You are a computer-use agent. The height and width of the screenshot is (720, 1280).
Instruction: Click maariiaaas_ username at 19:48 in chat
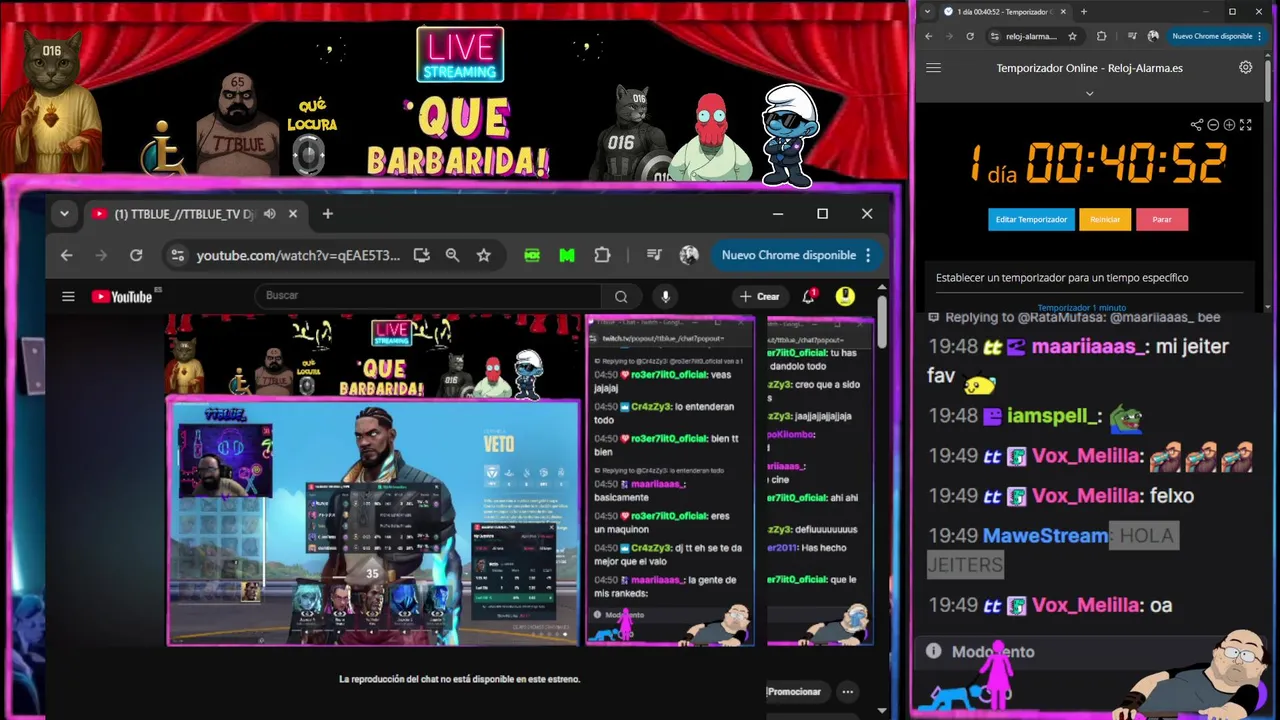point(1088,346)
